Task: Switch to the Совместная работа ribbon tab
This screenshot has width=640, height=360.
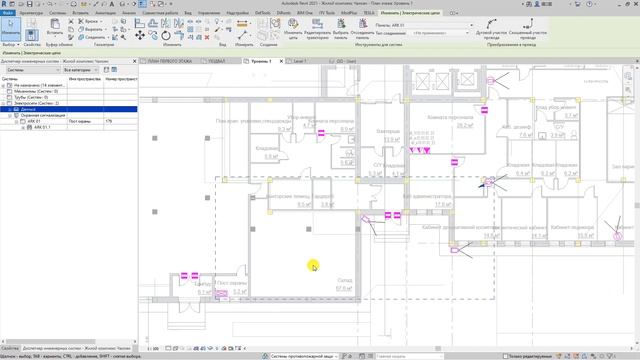Action: (160, 13)
